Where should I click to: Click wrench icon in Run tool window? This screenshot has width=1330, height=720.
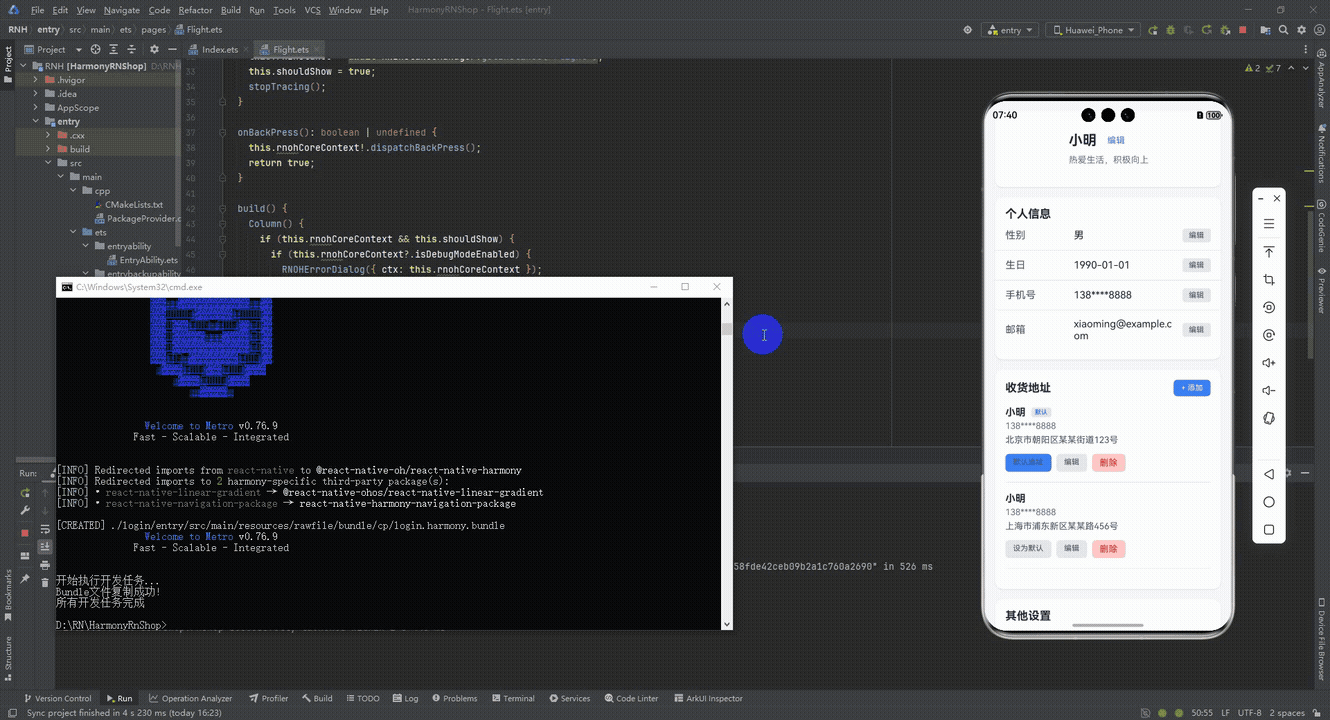pos(26,511)
